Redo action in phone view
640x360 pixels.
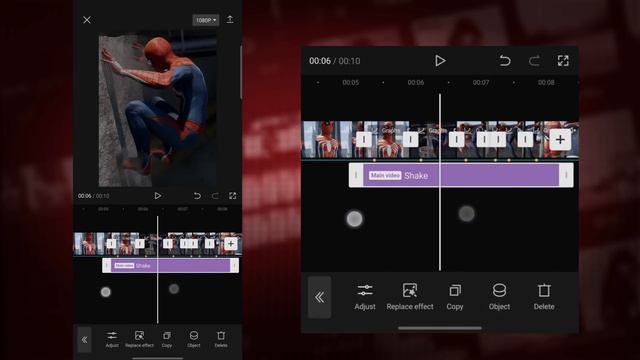click(x=215, y=196)
